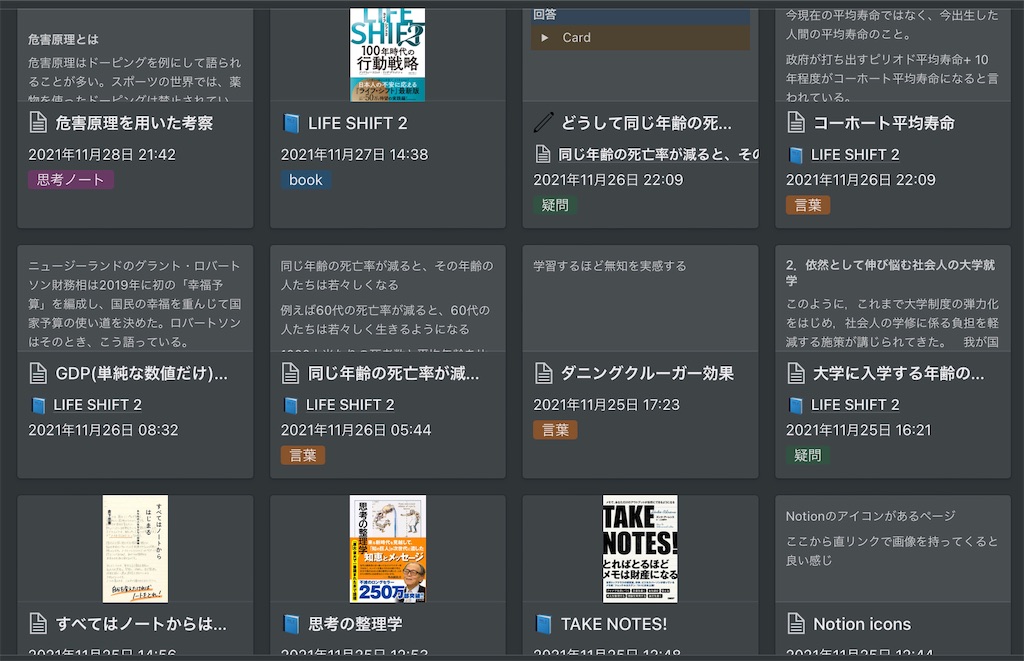
Task: Click page icon beside 大学に入学する年齢の
Action: pos(796,373)
